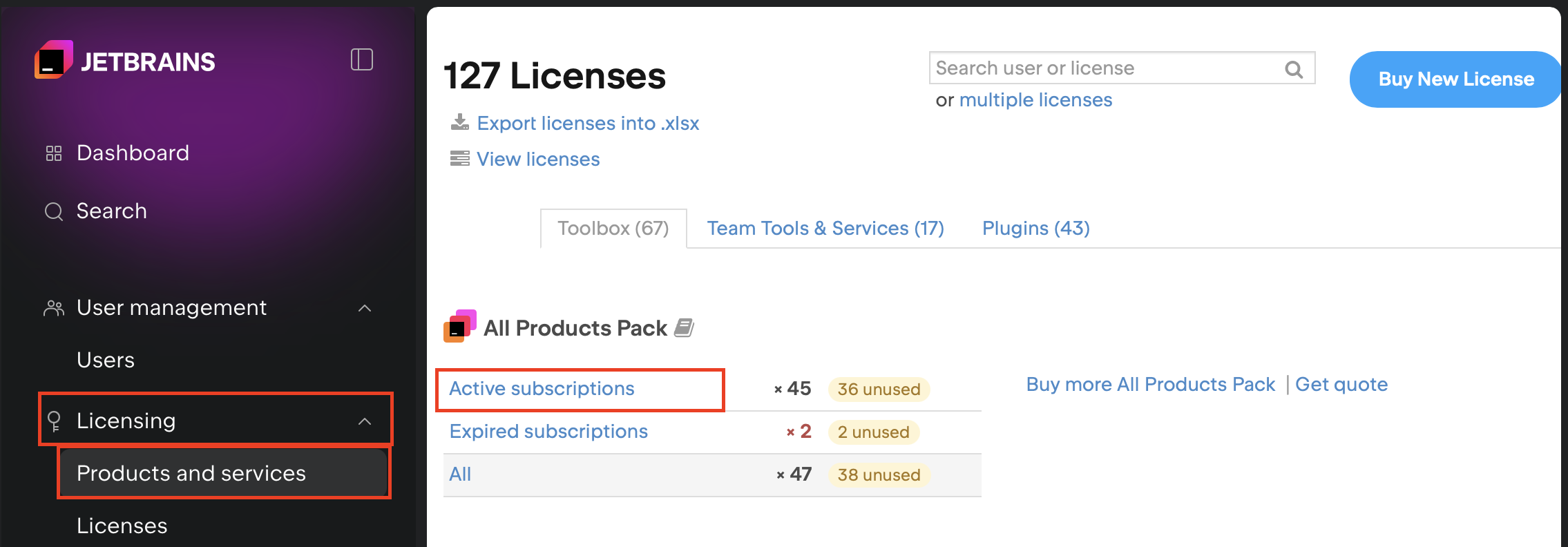Click the All Products Pack logo icon
Image resolution: width=1568 pixels, height=547 pixels.
(x=460, y=327)
